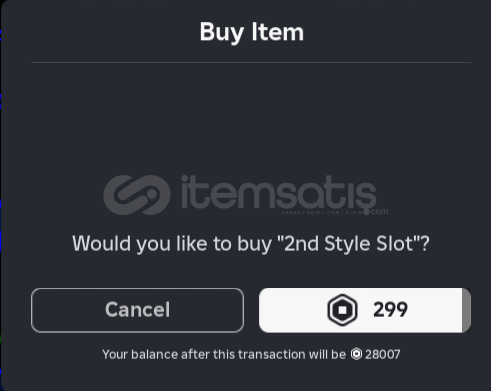The image size is (491, 391).
Task: Click the 299 price number
Action: [390, 310]
